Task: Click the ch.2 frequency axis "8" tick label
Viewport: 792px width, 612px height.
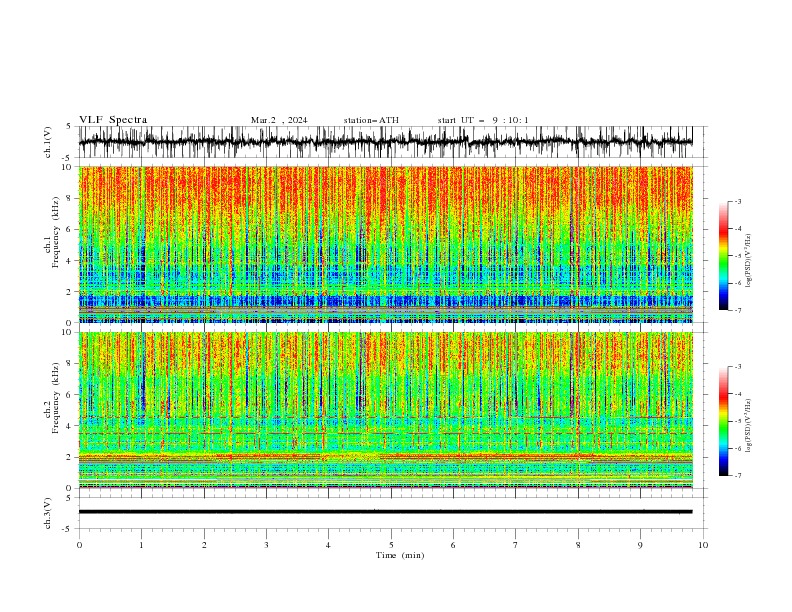Action: click(x=69, y=364)
